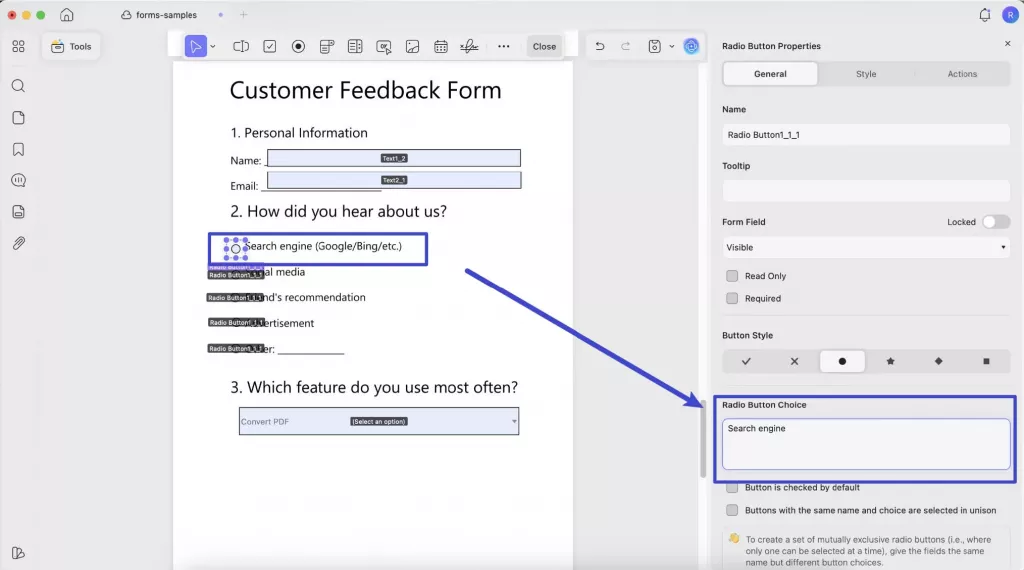The width and height of the screenshot is (1024, 570).
Task: Click the bottom-left sidebar panel icon
Action: [18, 553]
